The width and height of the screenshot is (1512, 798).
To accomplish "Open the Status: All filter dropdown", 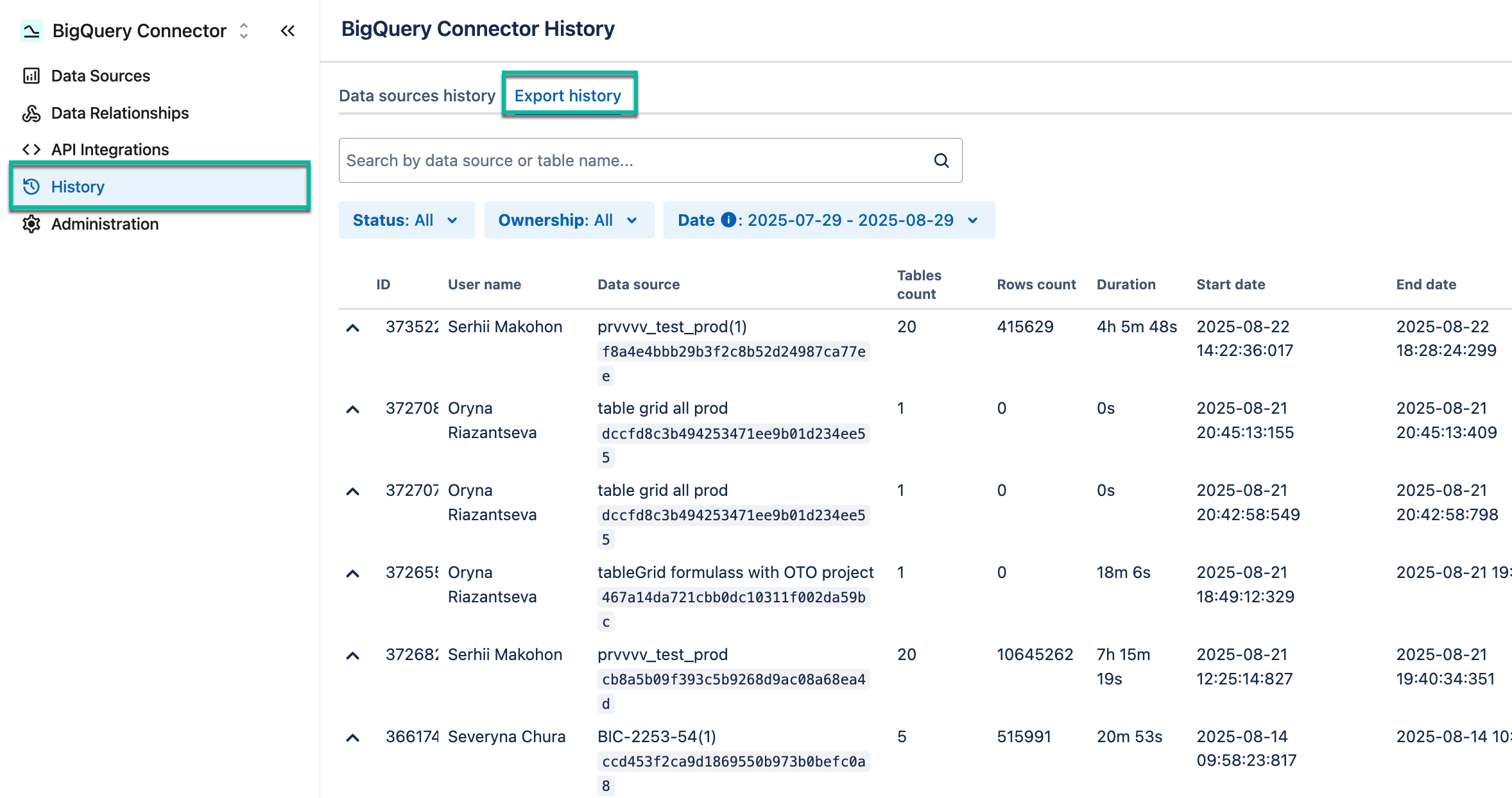I will (x=406, y=219).
